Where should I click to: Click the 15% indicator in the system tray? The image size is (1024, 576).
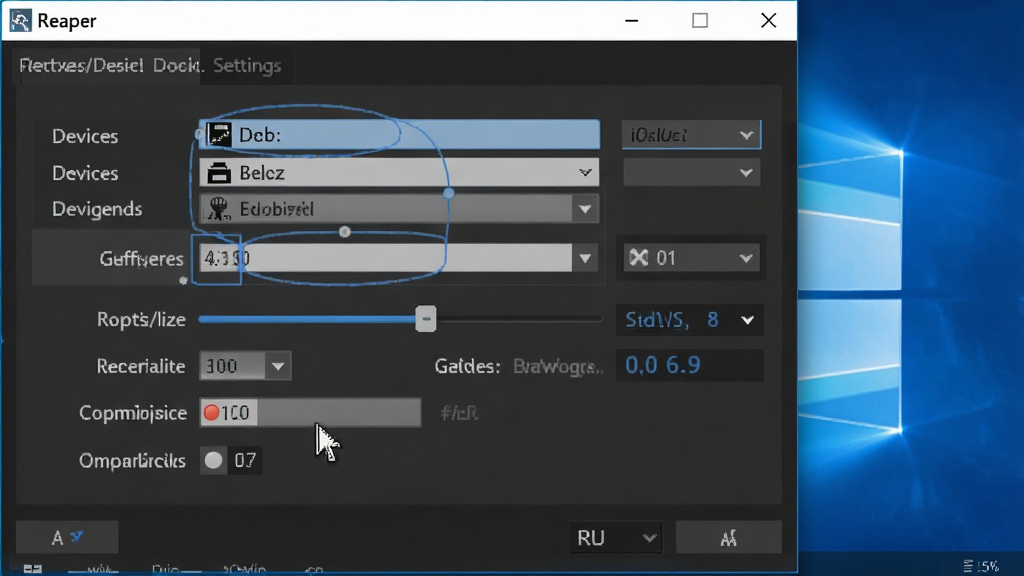[981, 566]
